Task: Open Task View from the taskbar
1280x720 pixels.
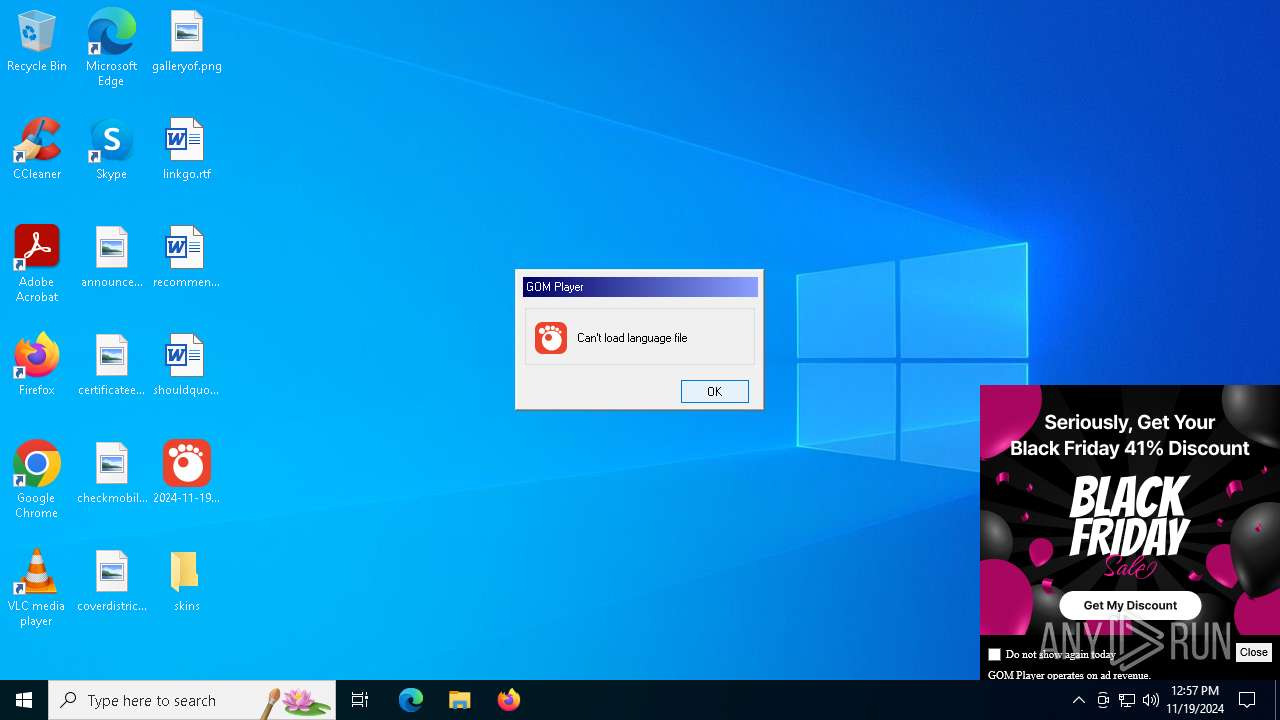Action: tap(360, 700)
